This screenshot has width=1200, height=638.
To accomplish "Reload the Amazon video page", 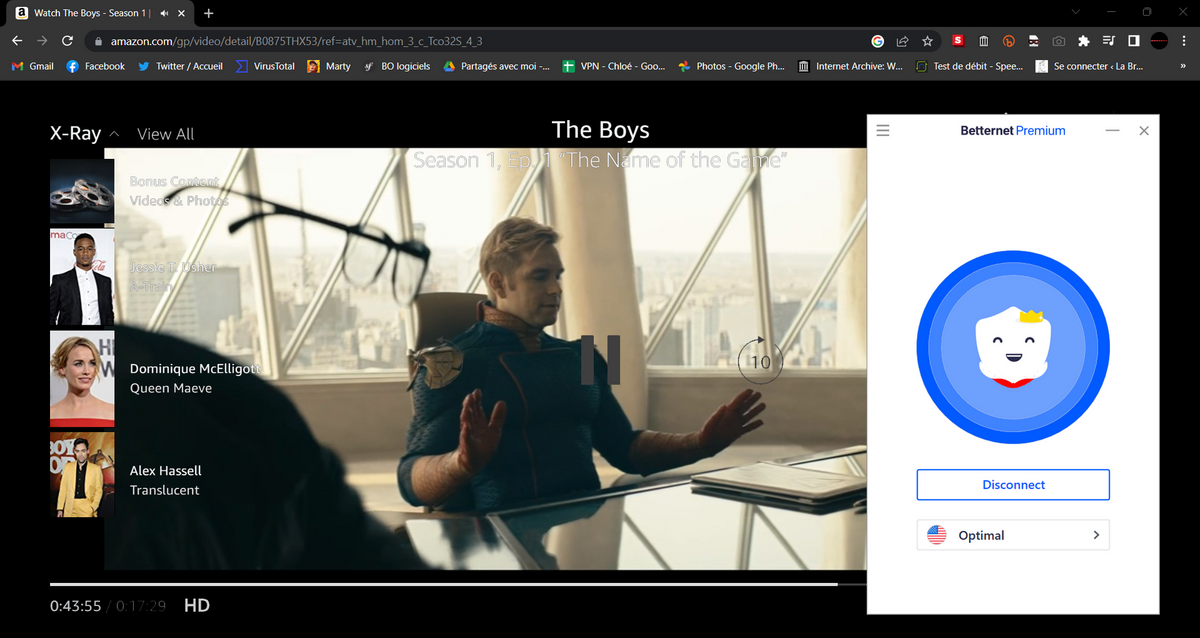I will (x=67, y=41).
